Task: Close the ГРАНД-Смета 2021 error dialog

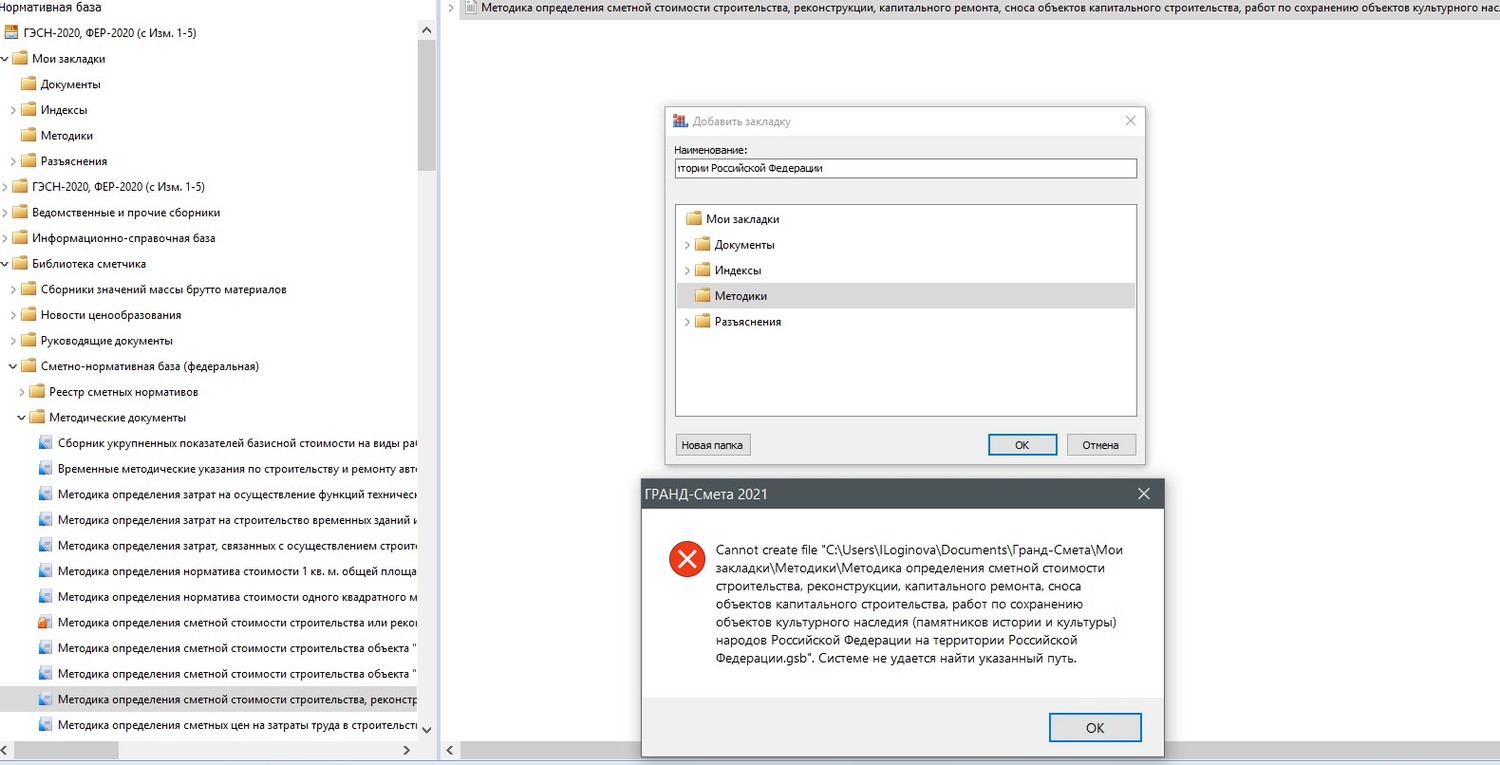Action: [1144, 494]
